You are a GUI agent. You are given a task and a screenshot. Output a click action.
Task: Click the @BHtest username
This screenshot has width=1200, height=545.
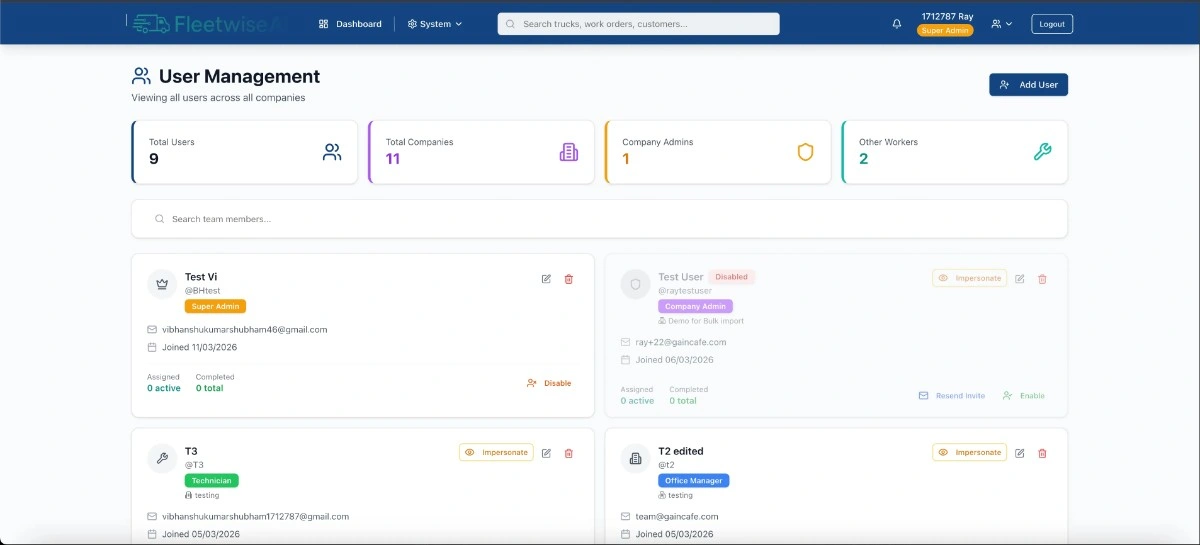pos(202,291)
